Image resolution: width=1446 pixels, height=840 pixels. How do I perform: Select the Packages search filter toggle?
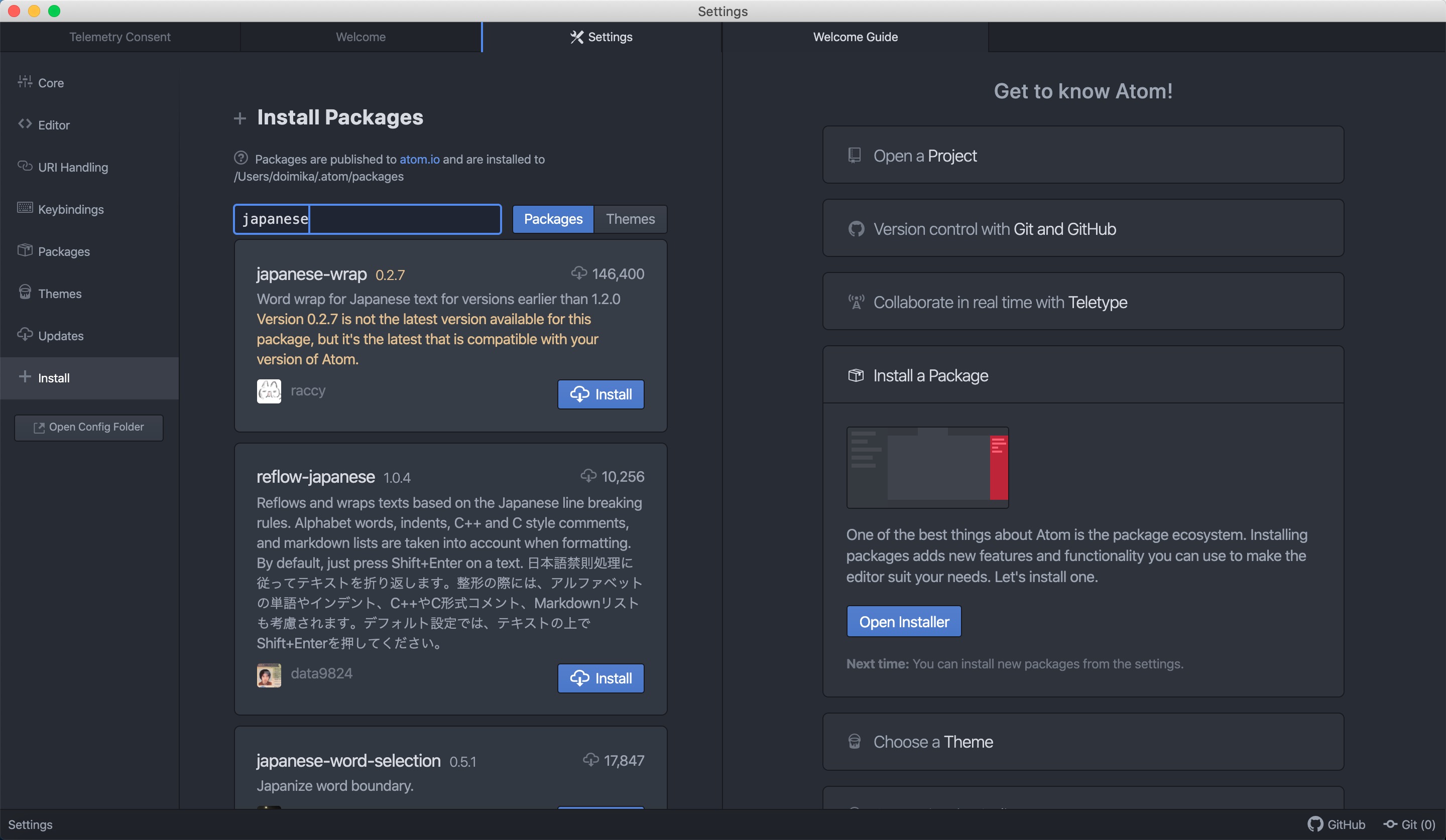pyautogui.click(x=553, y=219)
